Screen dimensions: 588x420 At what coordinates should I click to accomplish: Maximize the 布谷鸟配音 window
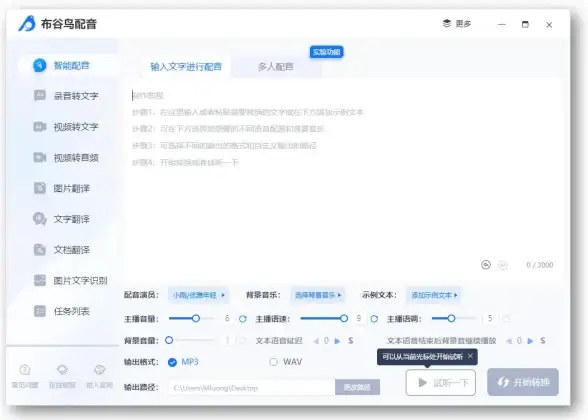525,25
